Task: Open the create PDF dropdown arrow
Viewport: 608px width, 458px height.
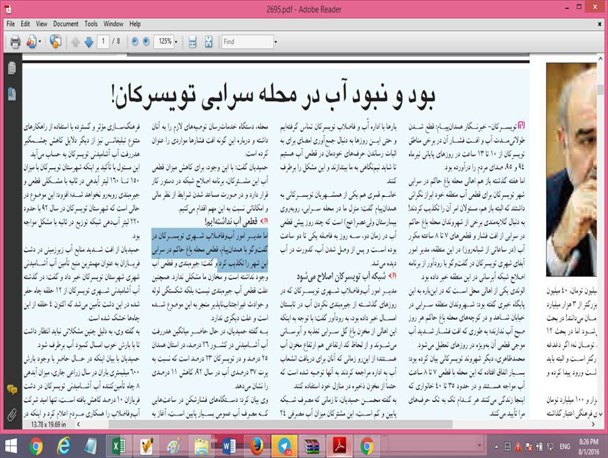Action: pos(40,41)
